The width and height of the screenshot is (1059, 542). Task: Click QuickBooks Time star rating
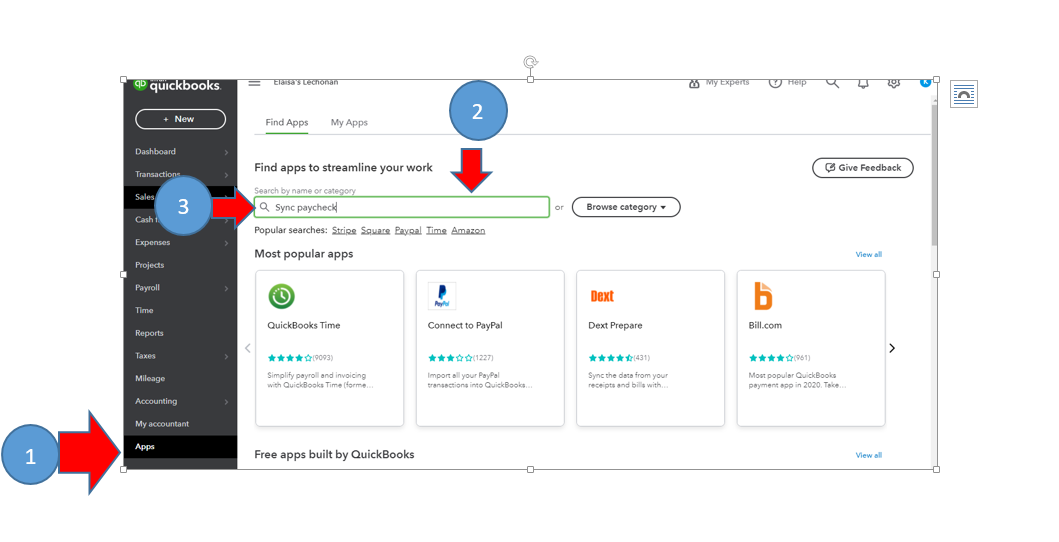pos(290,358)
